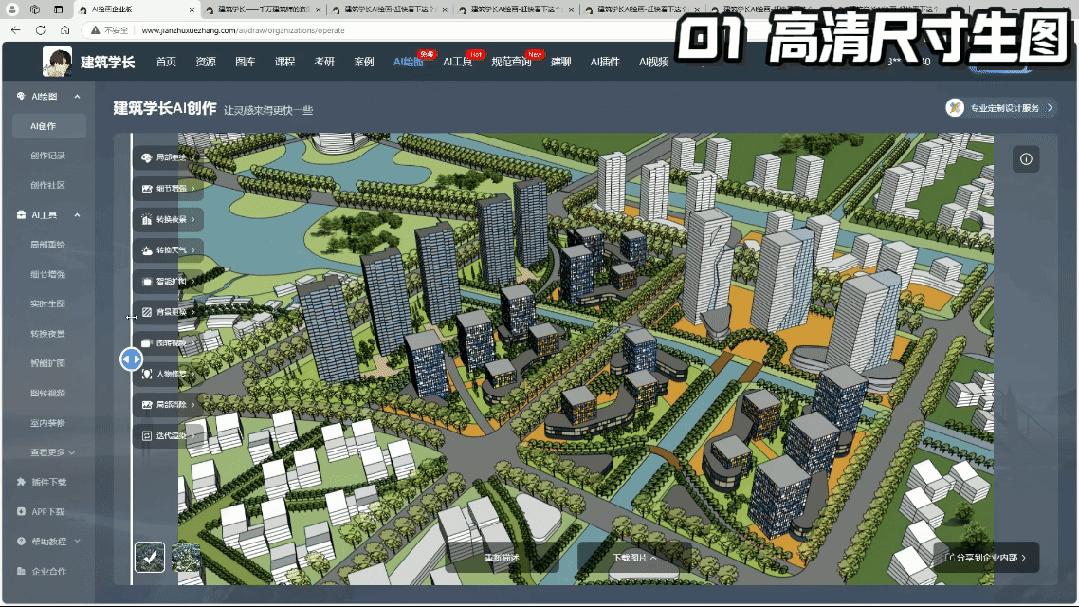Image resolution: width=1079 pixels, height=607 pixels.
Task: Click 分享到企业内部 share button
Action: (x=986, y=558)
